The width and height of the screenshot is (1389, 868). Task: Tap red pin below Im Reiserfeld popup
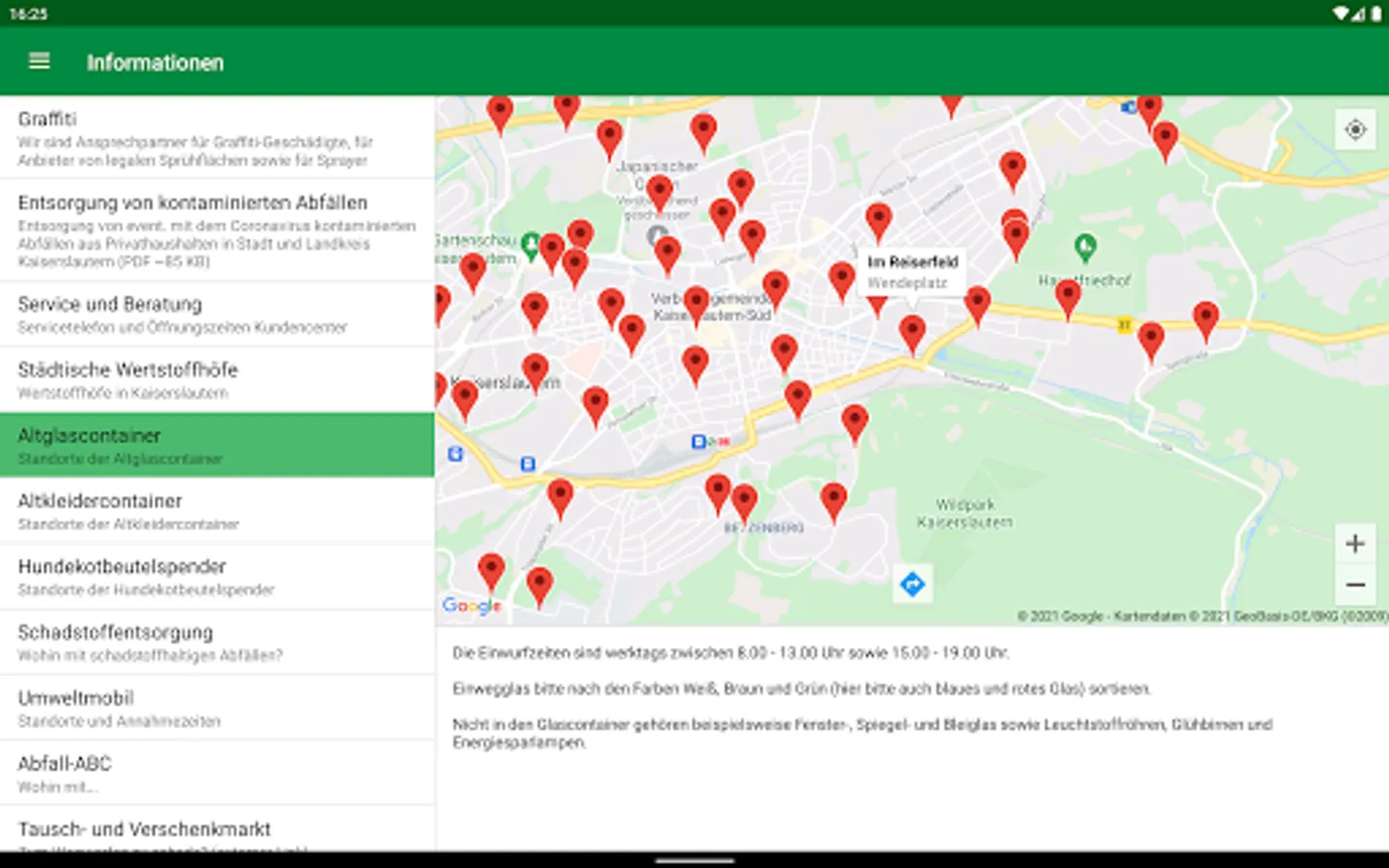912,334
